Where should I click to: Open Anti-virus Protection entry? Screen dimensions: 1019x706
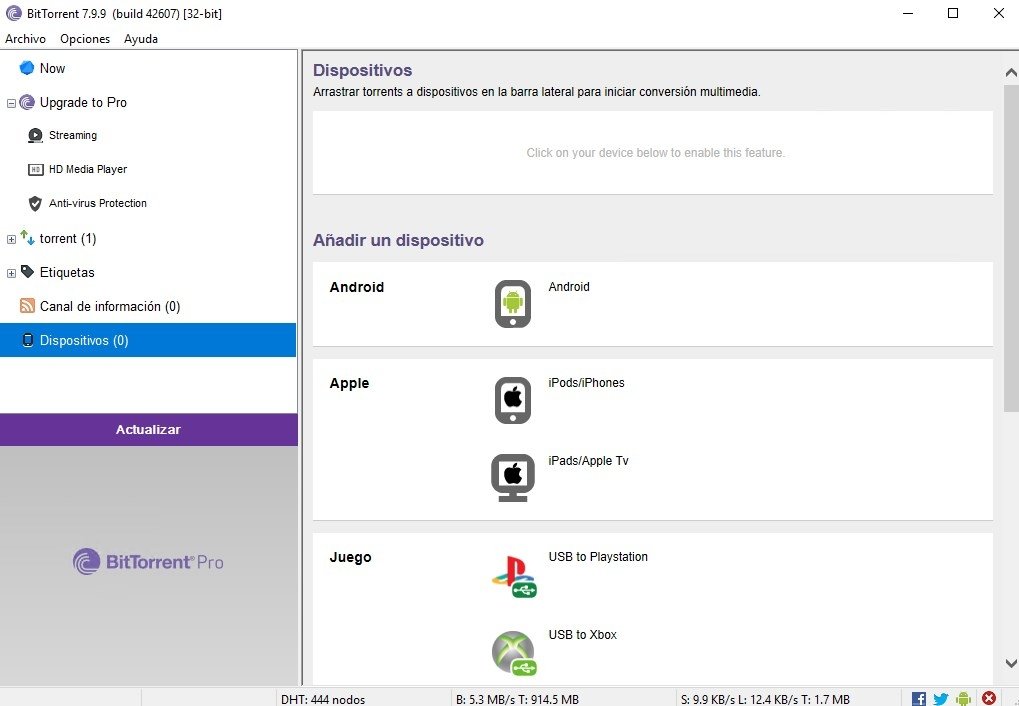(97, 203)
